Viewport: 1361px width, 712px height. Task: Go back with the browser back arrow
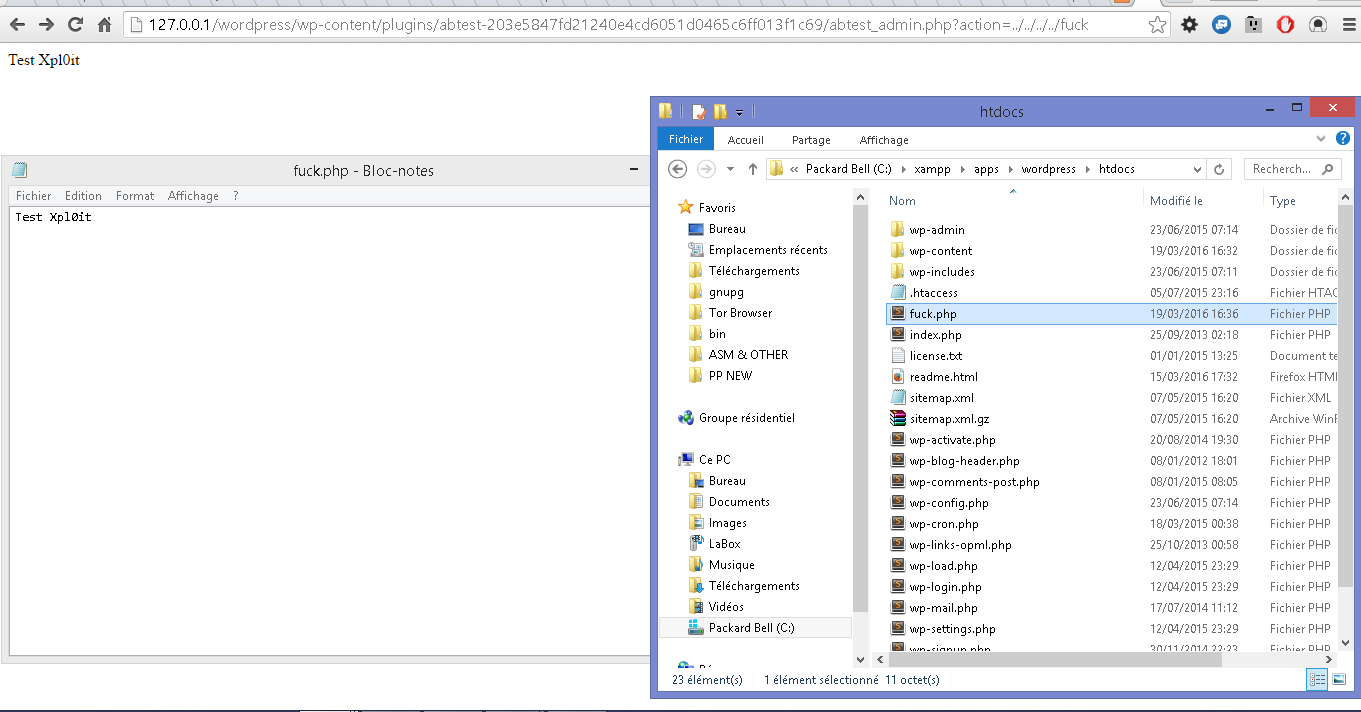[17, 24]
